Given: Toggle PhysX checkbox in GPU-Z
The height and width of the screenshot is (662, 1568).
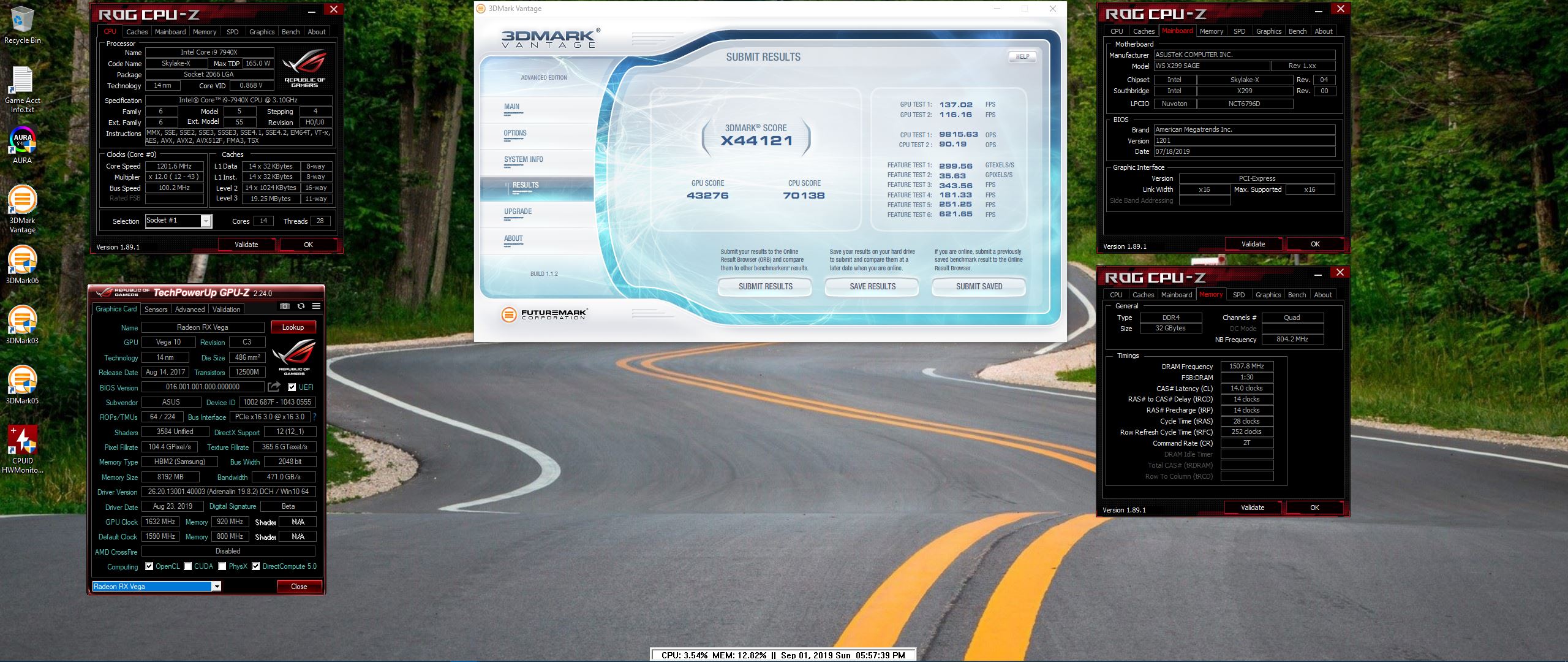Looking at the screenshot, I should [222, 566].
